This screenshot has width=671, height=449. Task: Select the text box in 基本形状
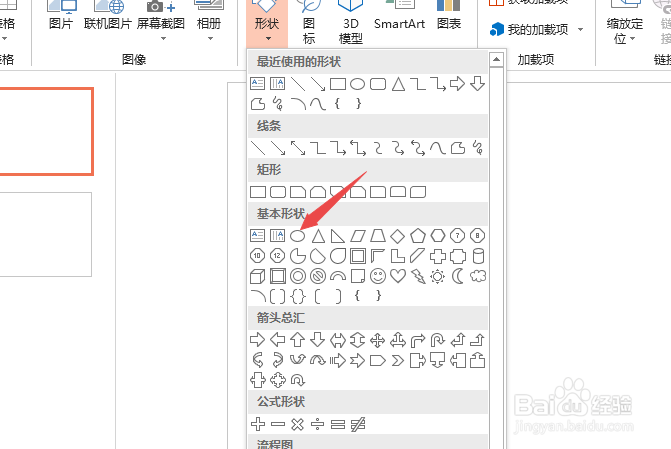[257, 235]
